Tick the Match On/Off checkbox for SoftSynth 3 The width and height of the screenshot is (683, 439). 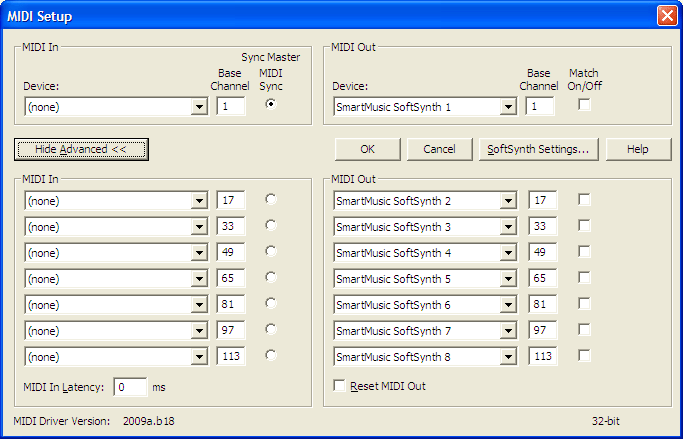click(x=584, y=226)
